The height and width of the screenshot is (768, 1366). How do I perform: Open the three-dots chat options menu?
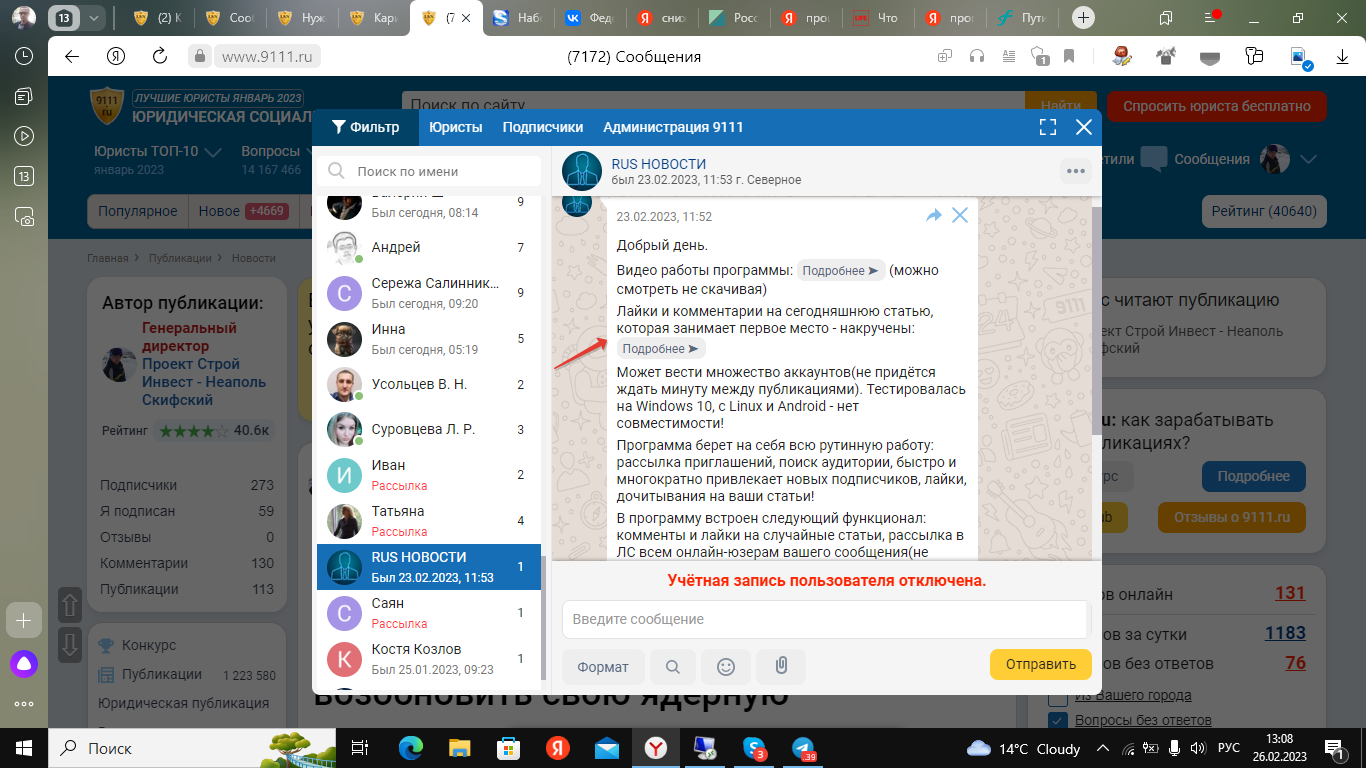click(1076, 171)
